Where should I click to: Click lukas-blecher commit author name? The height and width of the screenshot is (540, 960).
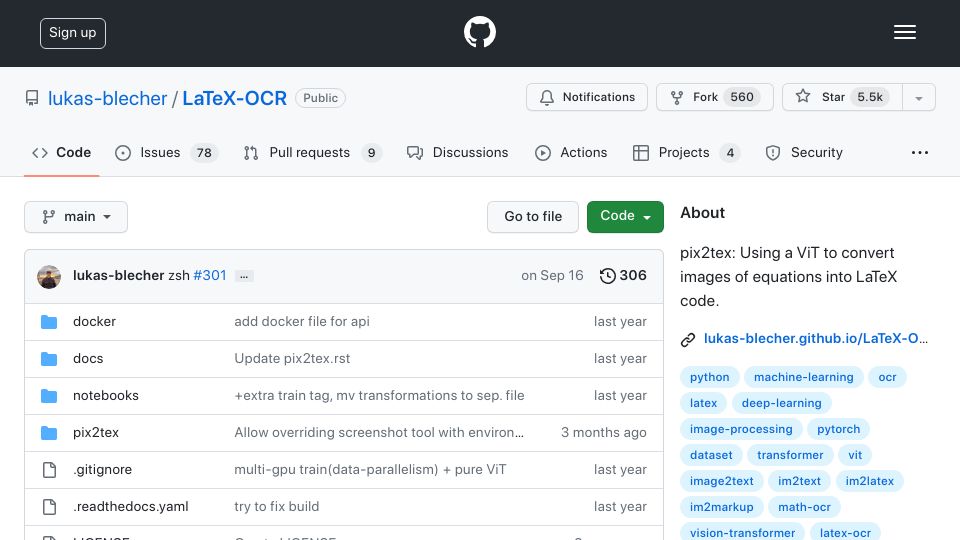(x=118, y=276)
